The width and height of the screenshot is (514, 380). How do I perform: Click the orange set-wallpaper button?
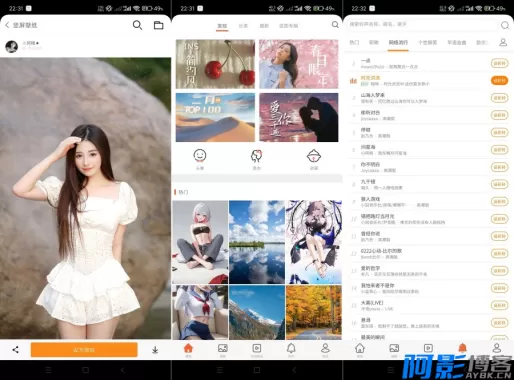click(84, 350)
